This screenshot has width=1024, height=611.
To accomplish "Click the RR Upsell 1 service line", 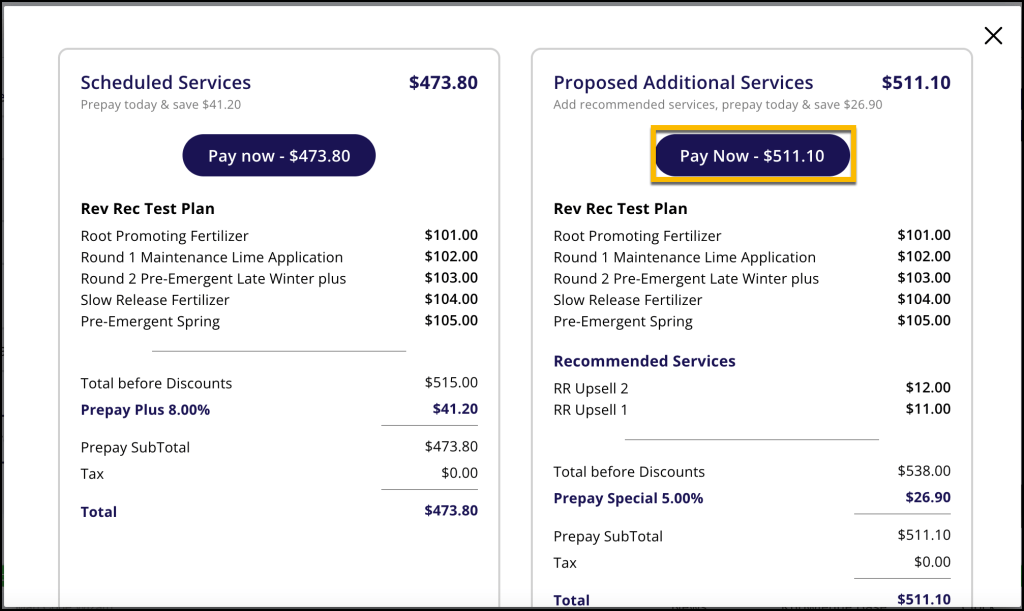I will click(x=591, y=409).
